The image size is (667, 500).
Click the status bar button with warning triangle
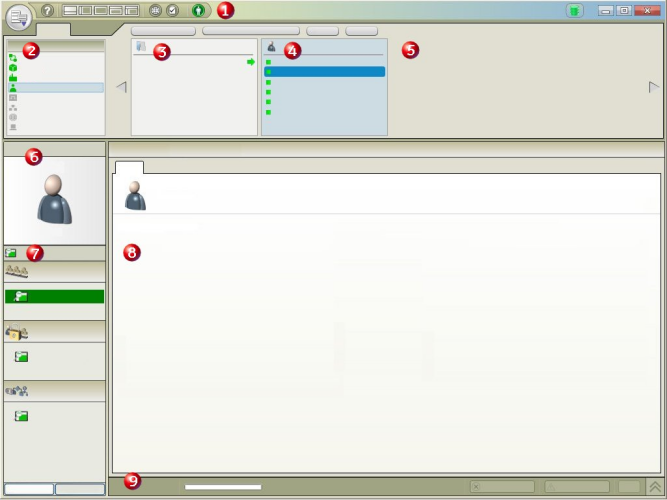(x=577, y=487)
